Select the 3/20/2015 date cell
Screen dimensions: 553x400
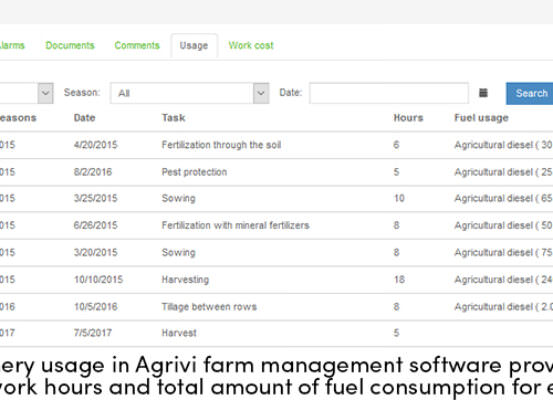(96, 253)
